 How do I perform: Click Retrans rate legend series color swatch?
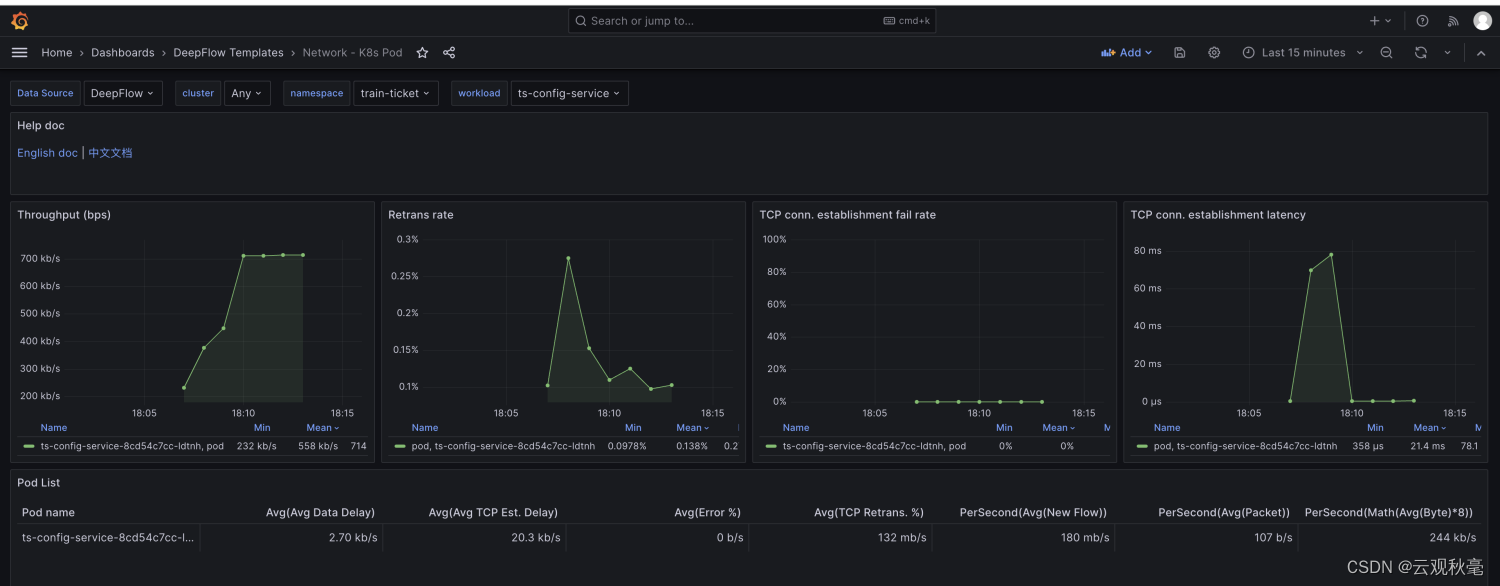pyautogui.click(x=400, y=446)
